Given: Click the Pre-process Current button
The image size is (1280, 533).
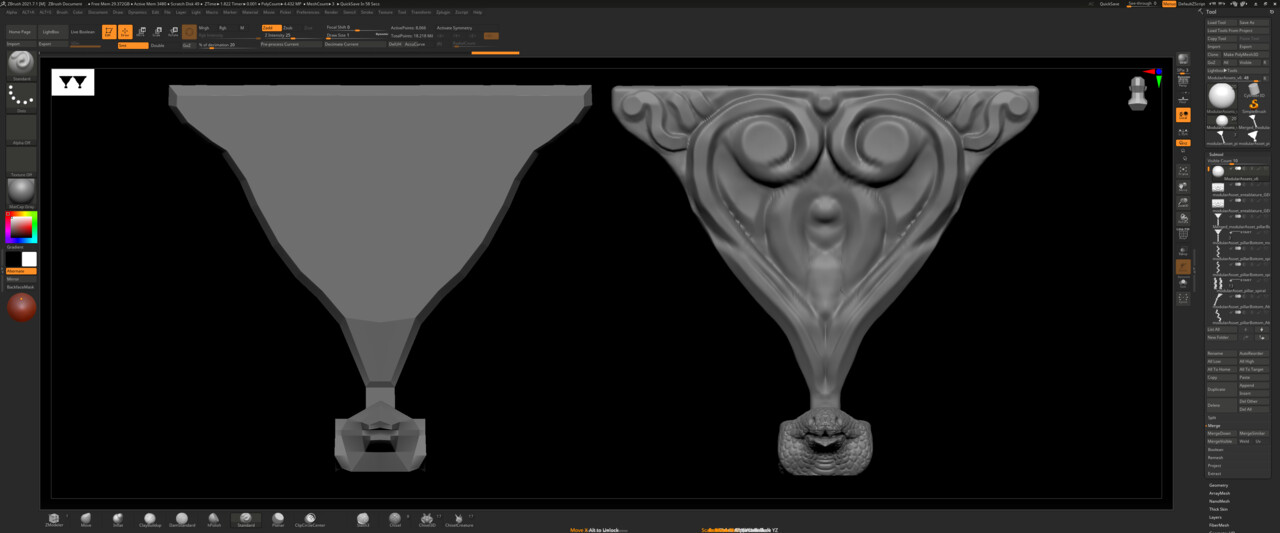Looking at the screenshot, I should pos(291,45).
